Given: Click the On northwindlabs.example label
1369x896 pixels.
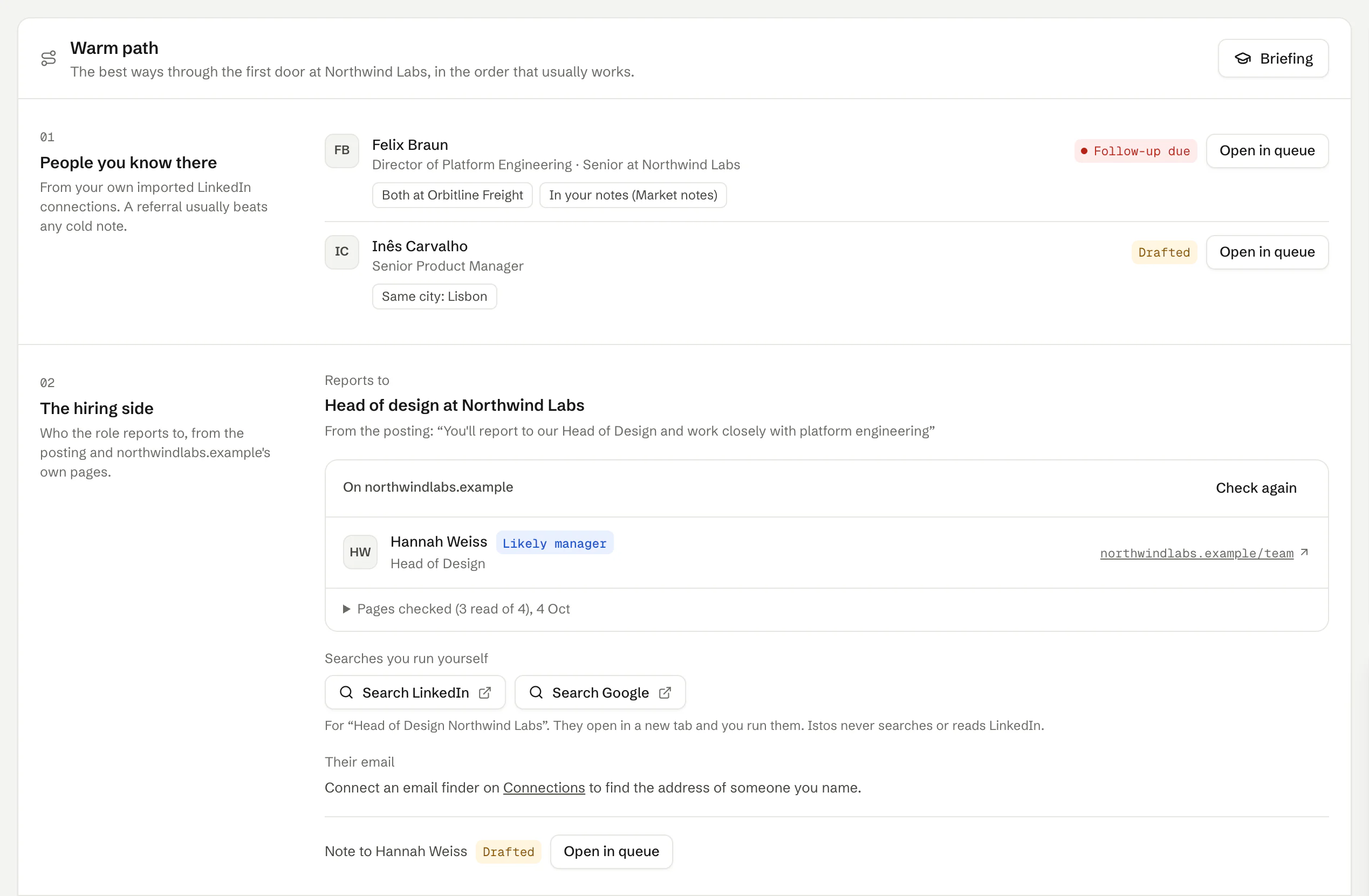Looking at the screenshot, I should point(427,487).
